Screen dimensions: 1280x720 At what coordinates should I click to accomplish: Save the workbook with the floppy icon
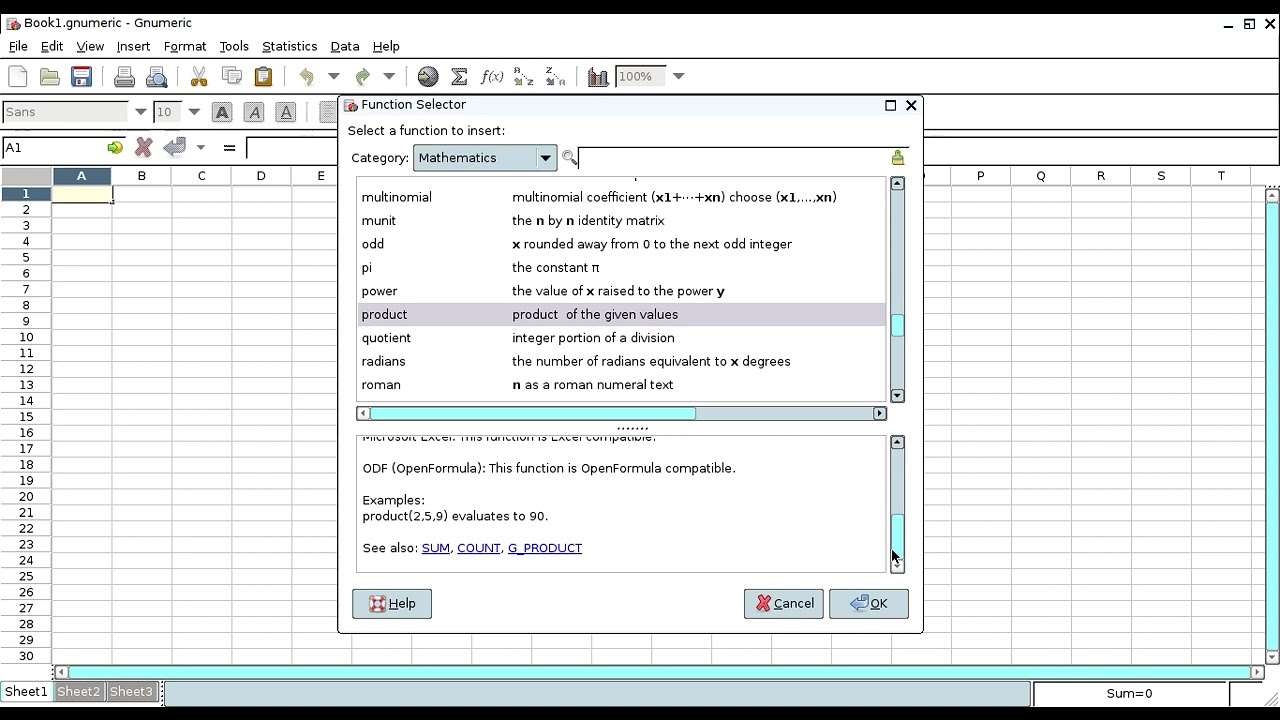pos(82,76)
